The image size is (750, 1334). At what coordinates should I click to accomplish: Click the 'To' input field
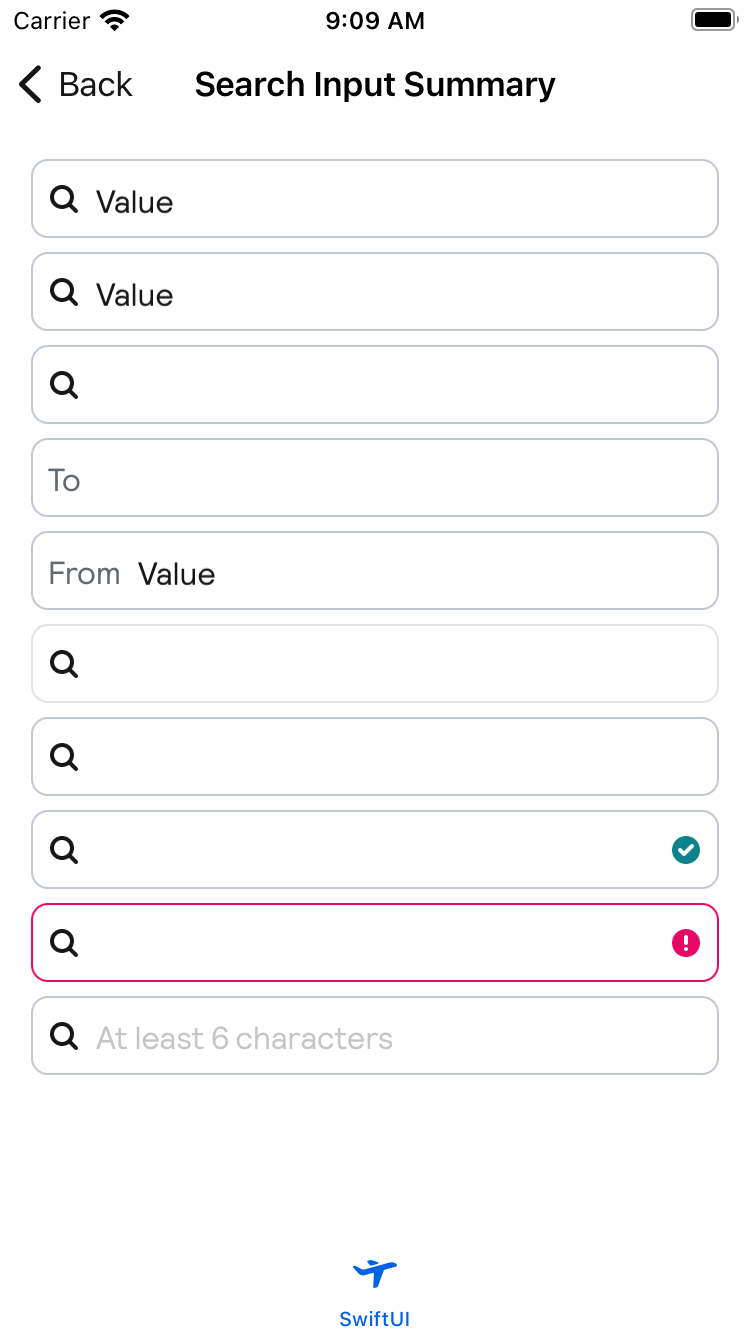[375, 478]
